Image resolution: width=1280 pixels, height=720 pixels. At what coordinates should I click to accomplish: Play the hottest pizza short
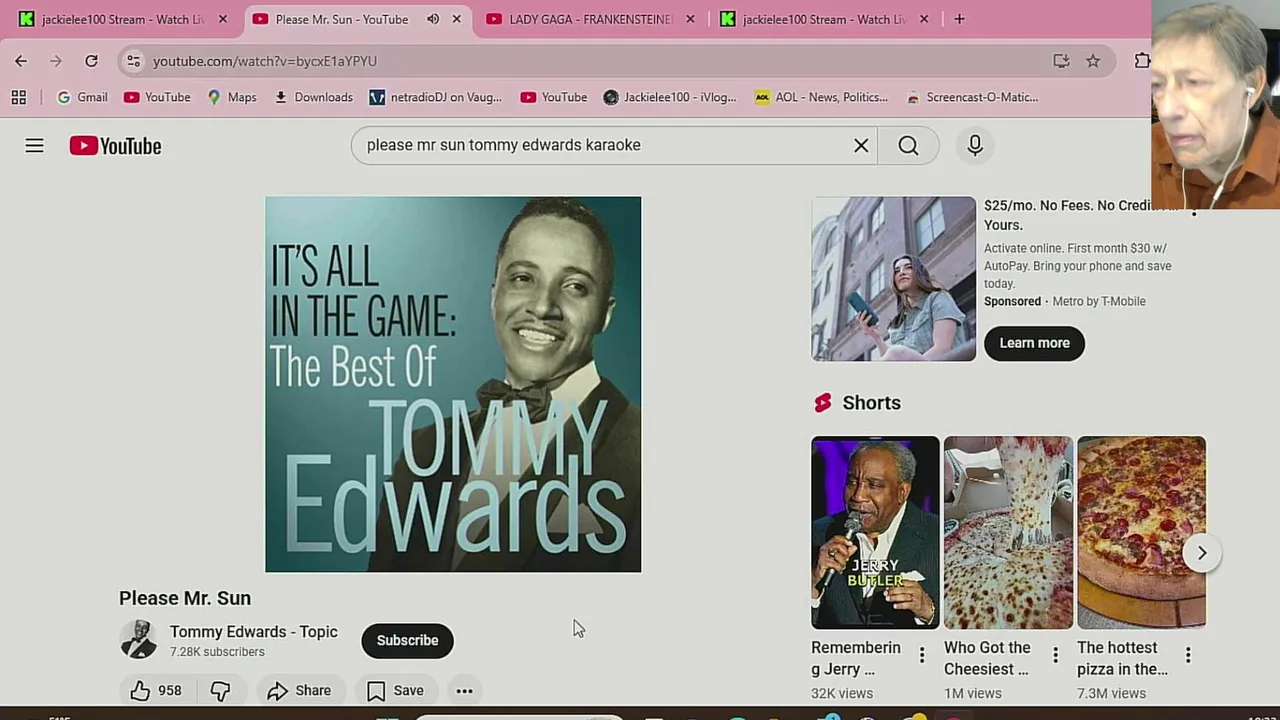1141,532
